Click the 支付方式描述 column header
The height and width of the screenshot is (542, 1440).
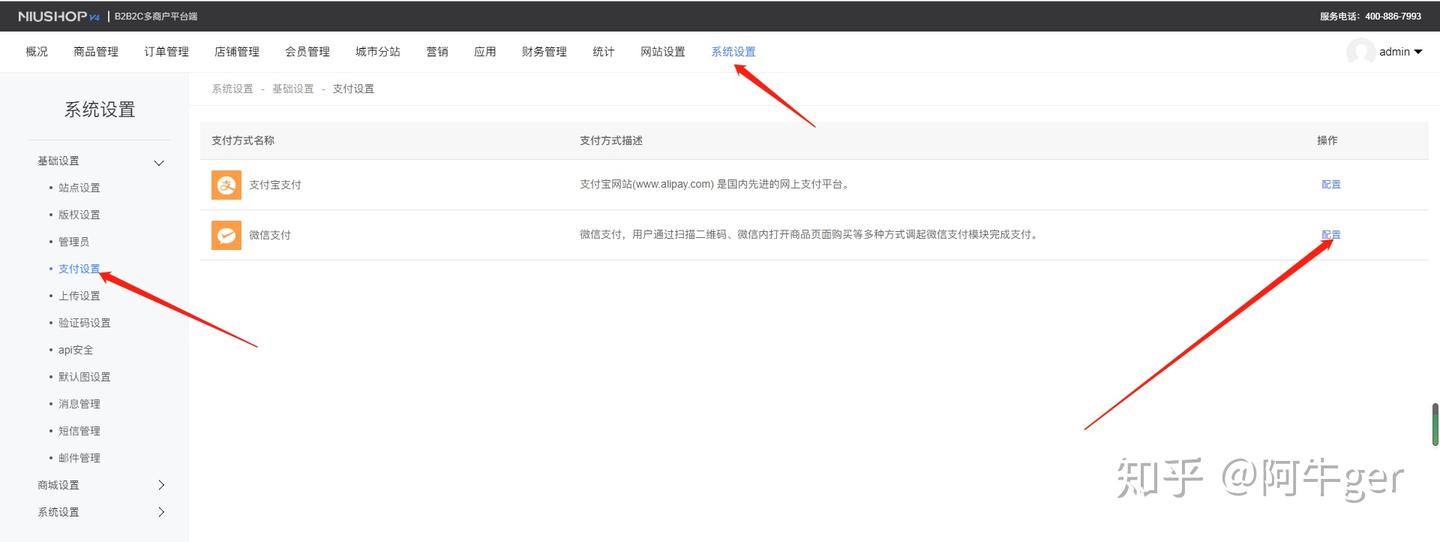611,141
